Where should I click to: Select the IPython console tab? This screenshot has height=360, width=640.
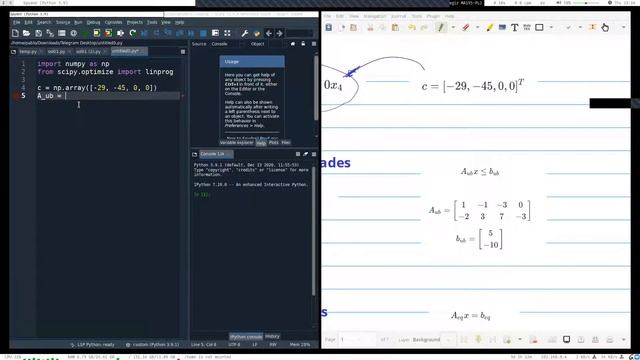click(x=246, y=337)
